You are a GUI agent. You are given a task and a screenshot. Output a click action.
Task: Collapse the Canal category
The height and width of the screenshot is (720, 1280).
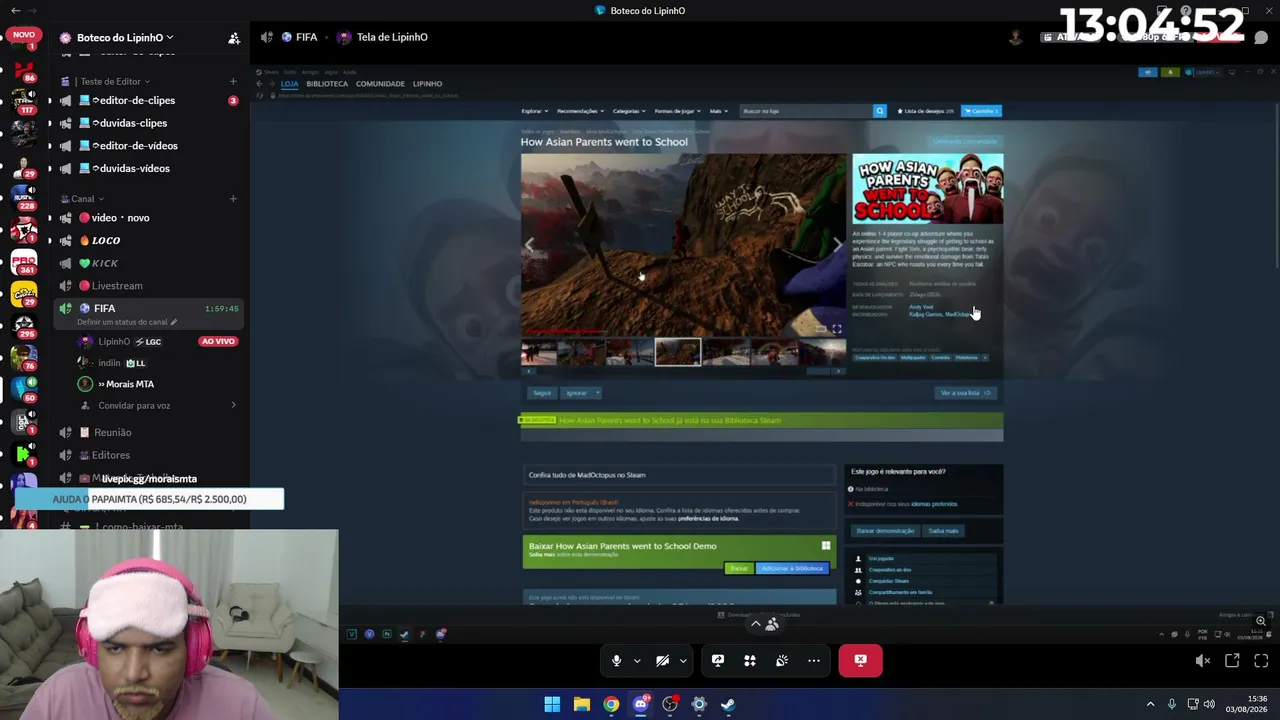82,199
